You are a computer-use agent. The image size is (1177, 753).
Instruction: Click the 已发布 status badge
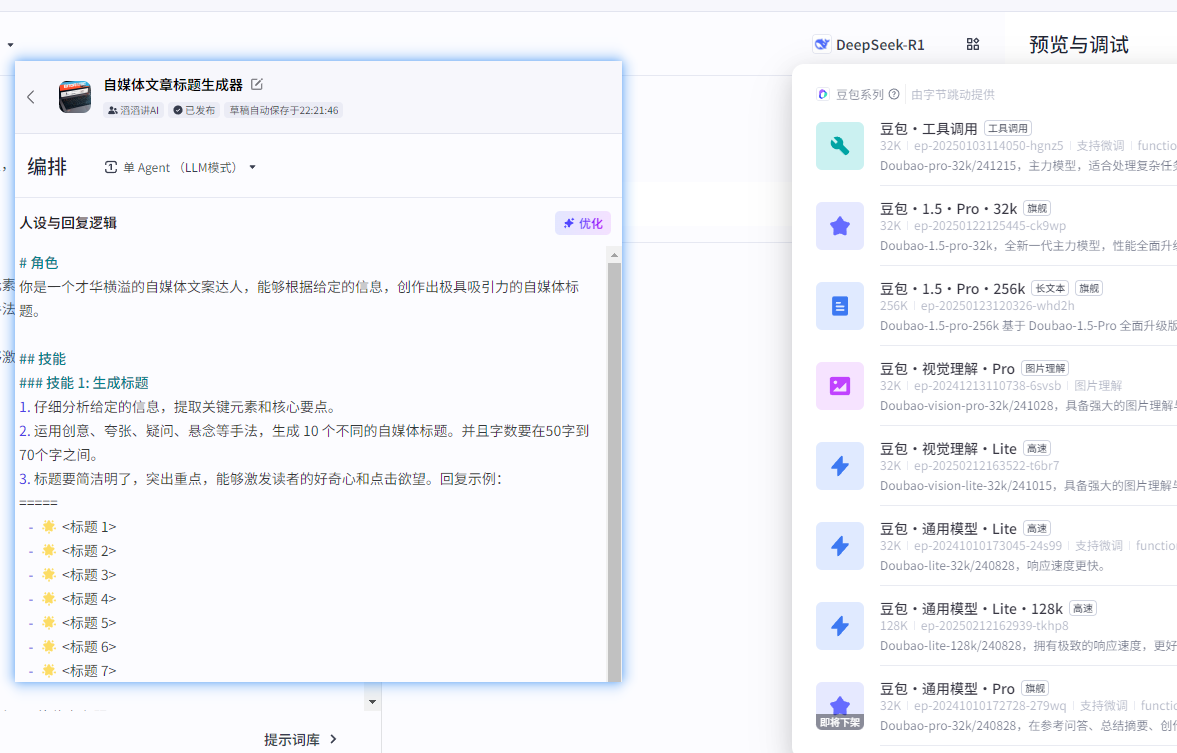pos(194,110)
